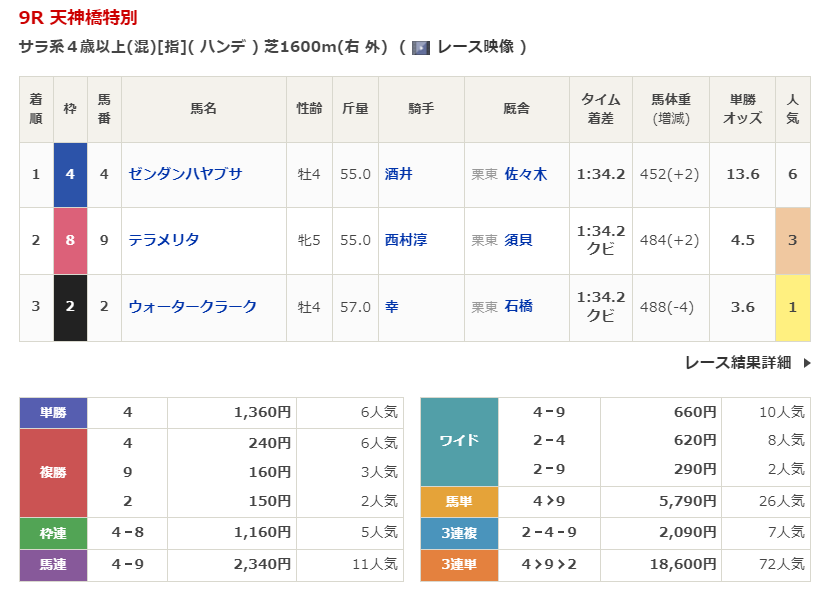Open the レース映像 race video link
This screenshot has width=825, height=593.
coord(473,47)
